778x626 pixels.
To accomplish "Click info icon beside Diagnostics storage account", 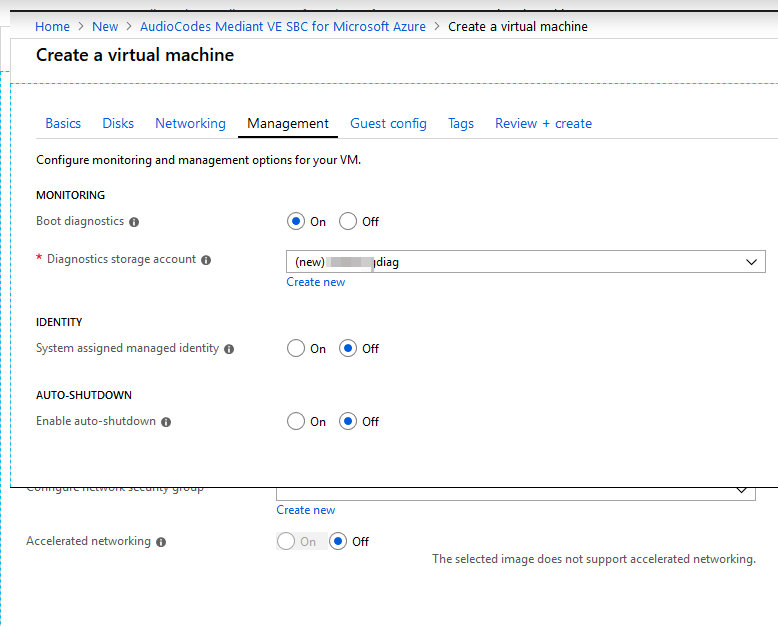I will (206, 260).
